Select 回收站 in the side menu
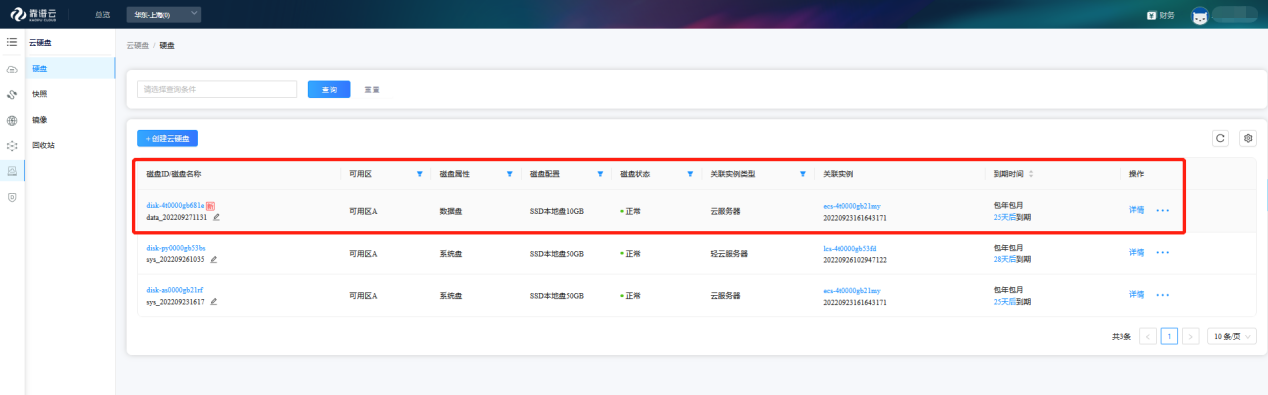 click(x=43, y=145)
